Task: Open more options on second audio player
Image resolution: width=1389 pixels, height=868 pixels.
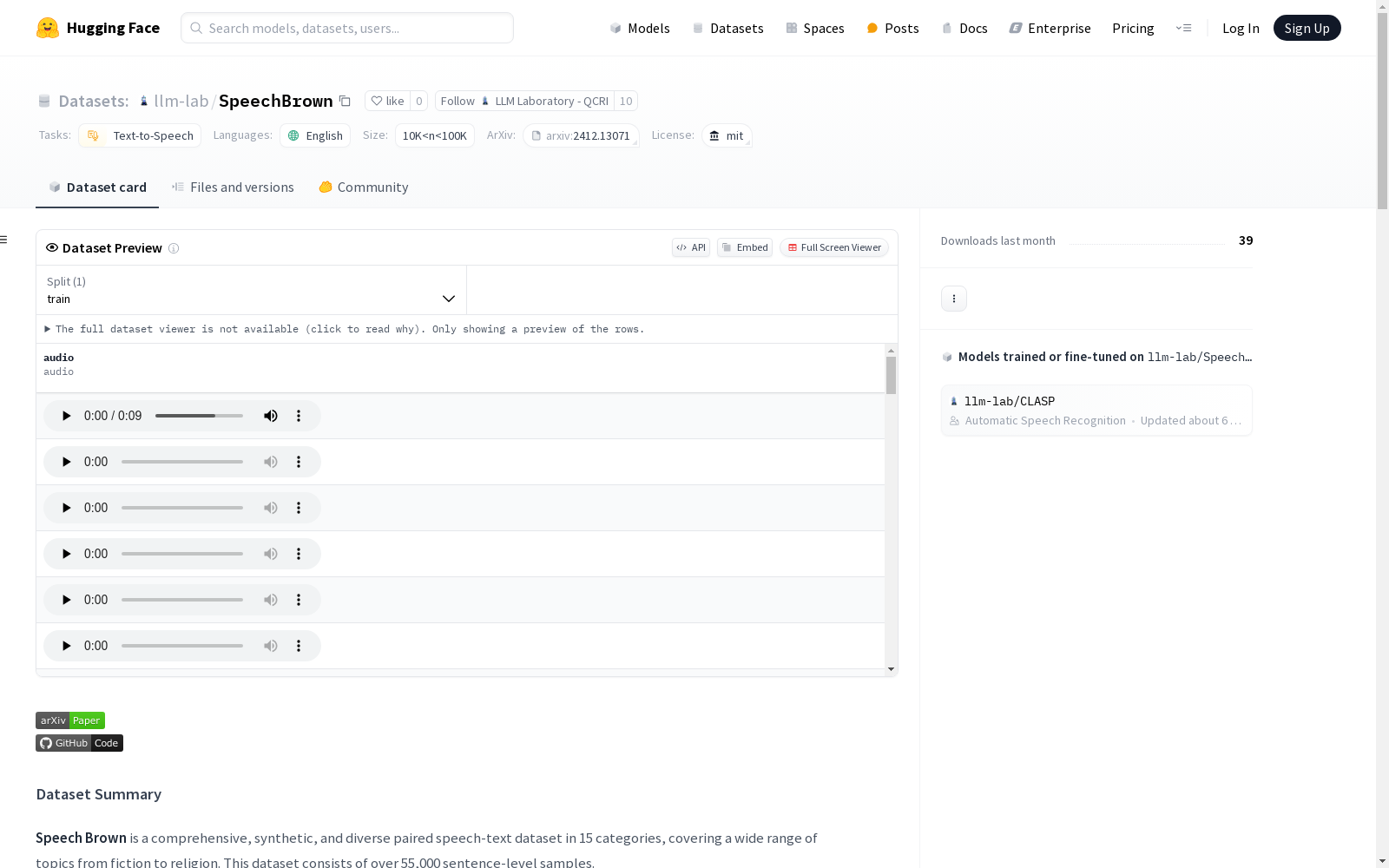Action: pyautogui.click(x=299, y=462)
